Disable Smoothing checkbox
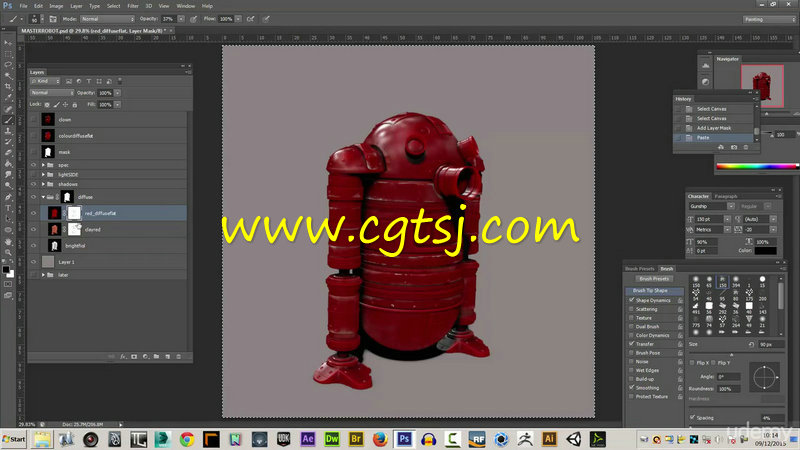Image resolution: width=800 pixels, height=450 pixels. tap(632, 388)
